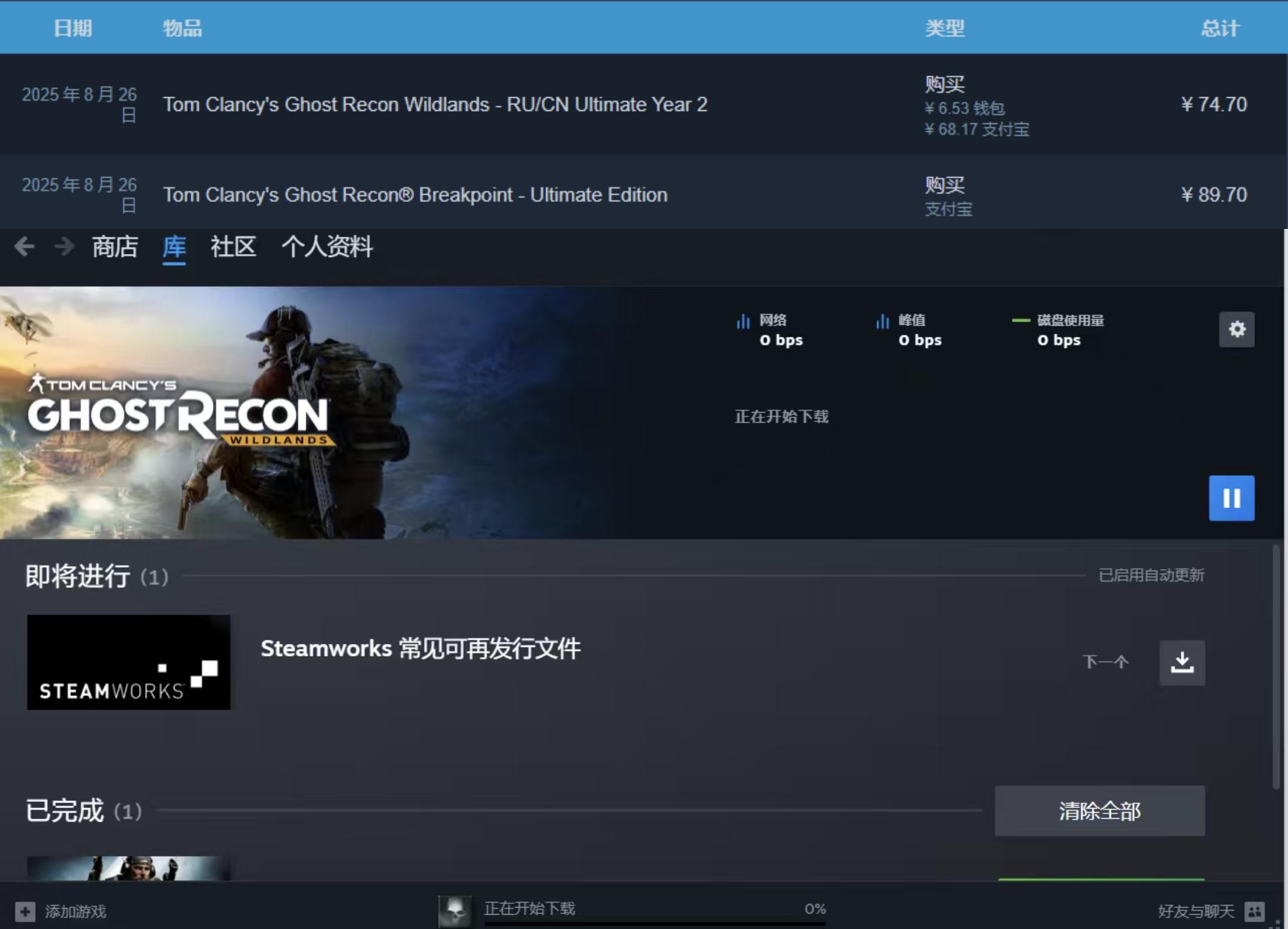Click 正在开始下载 status in banner
Screen dimensions: 1288x929
pyautogui.click(x=782, y=416)
